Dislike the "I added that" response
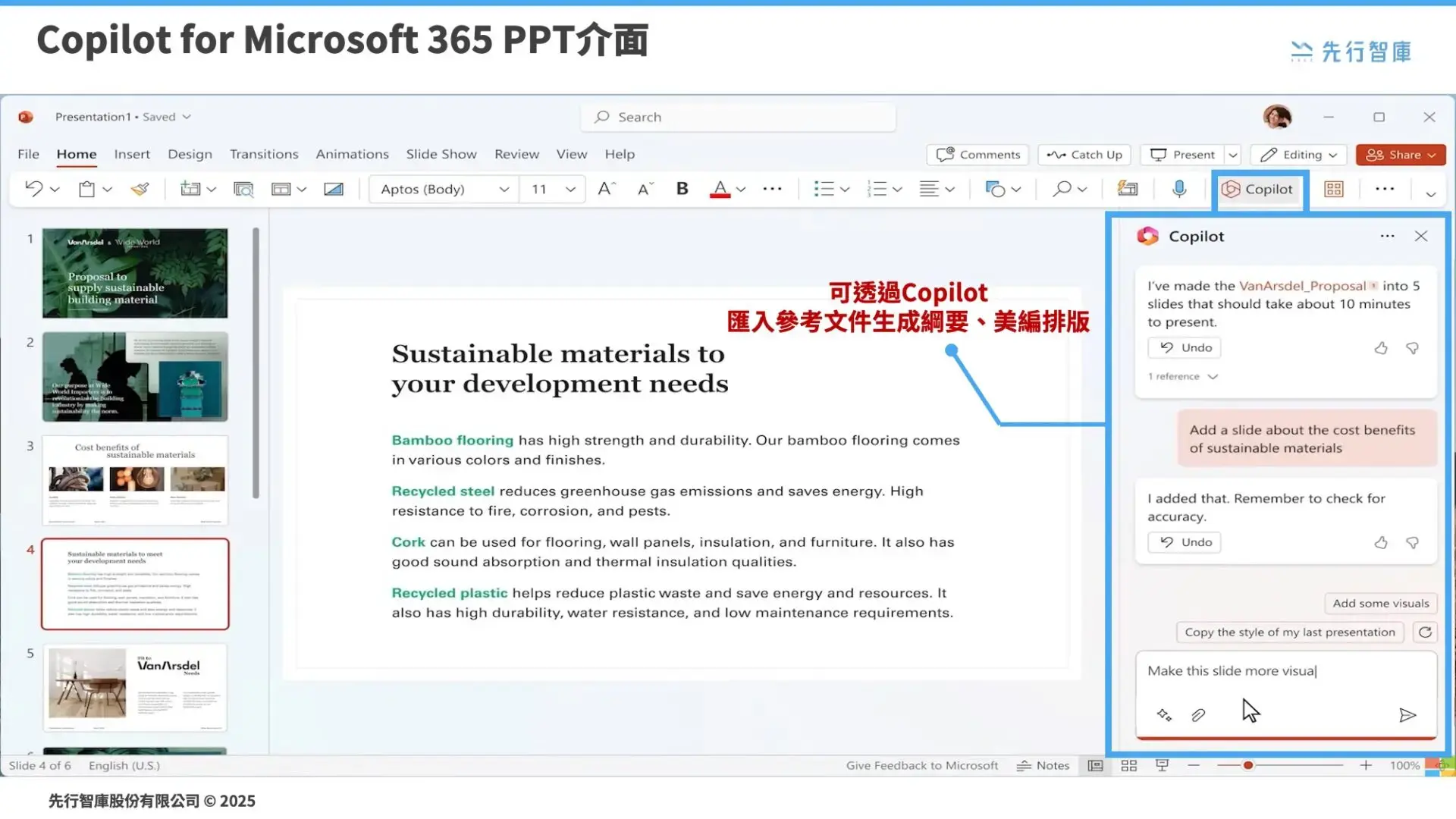1456x819 pixels. click(1412, 542)
